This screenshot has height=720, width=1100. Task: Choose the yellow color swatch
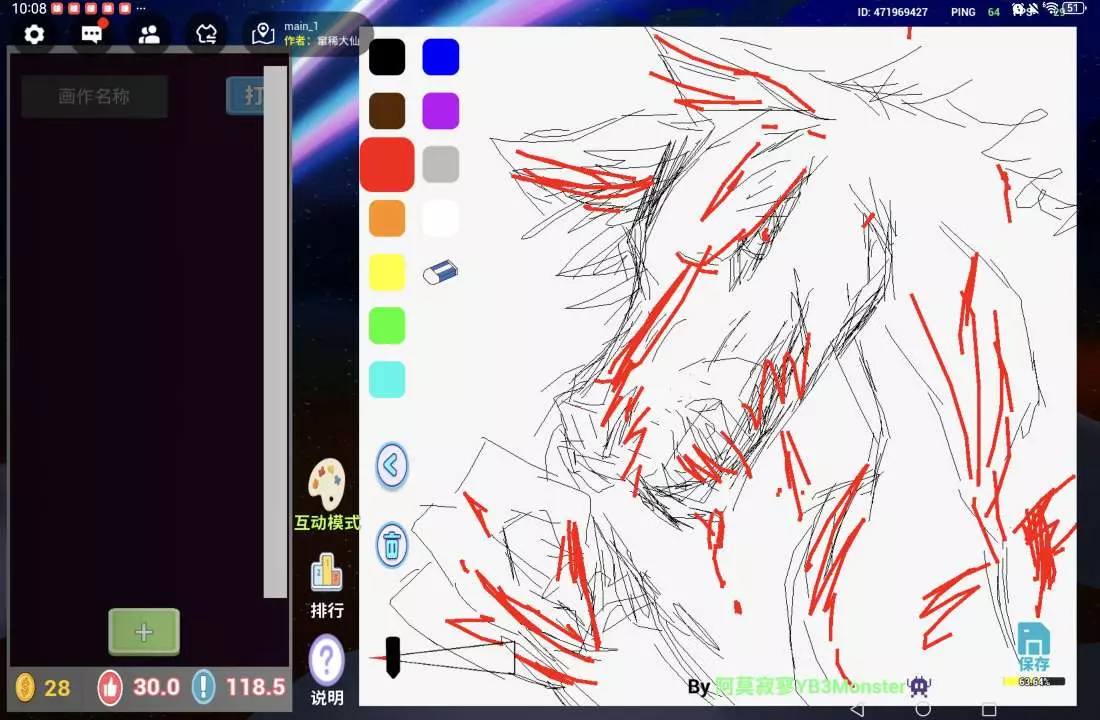[387, 272]
